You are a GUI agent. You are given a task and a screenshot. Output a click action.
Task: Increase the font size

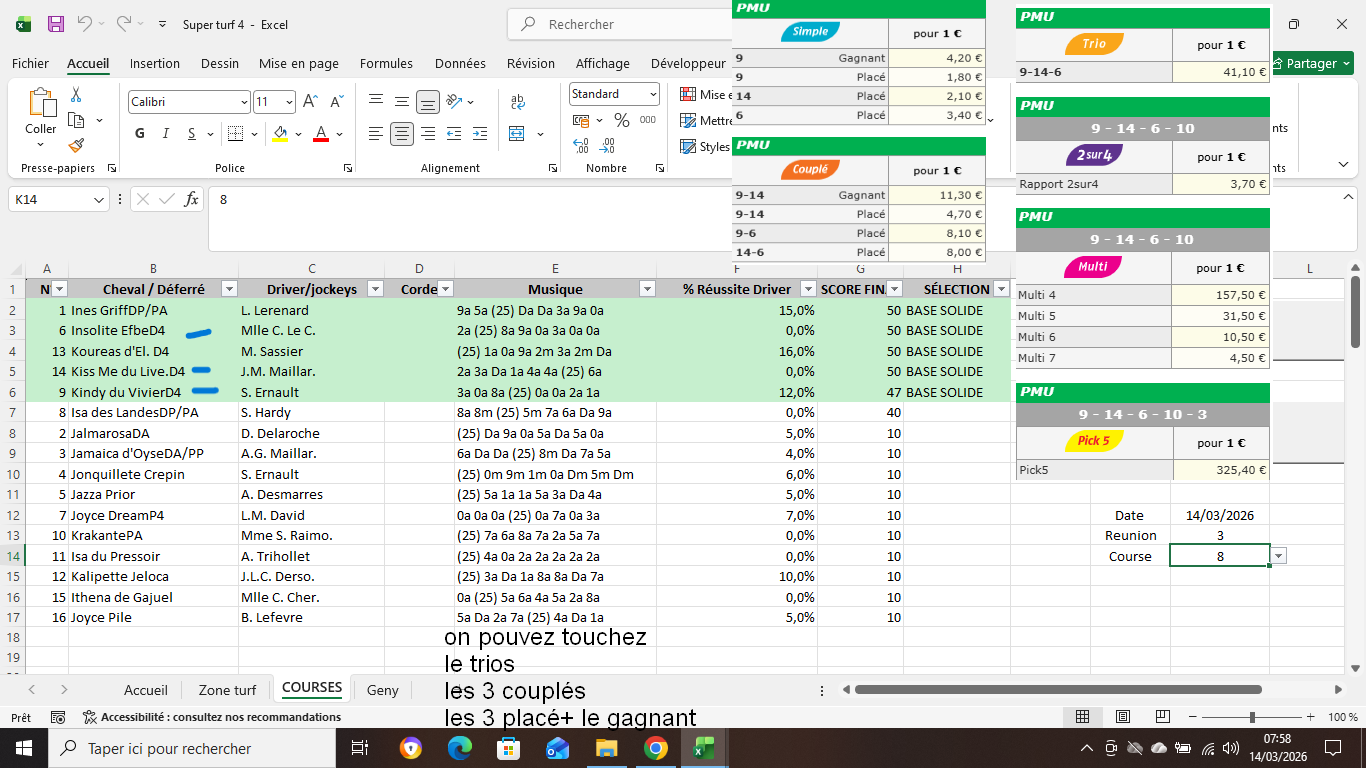310,102
